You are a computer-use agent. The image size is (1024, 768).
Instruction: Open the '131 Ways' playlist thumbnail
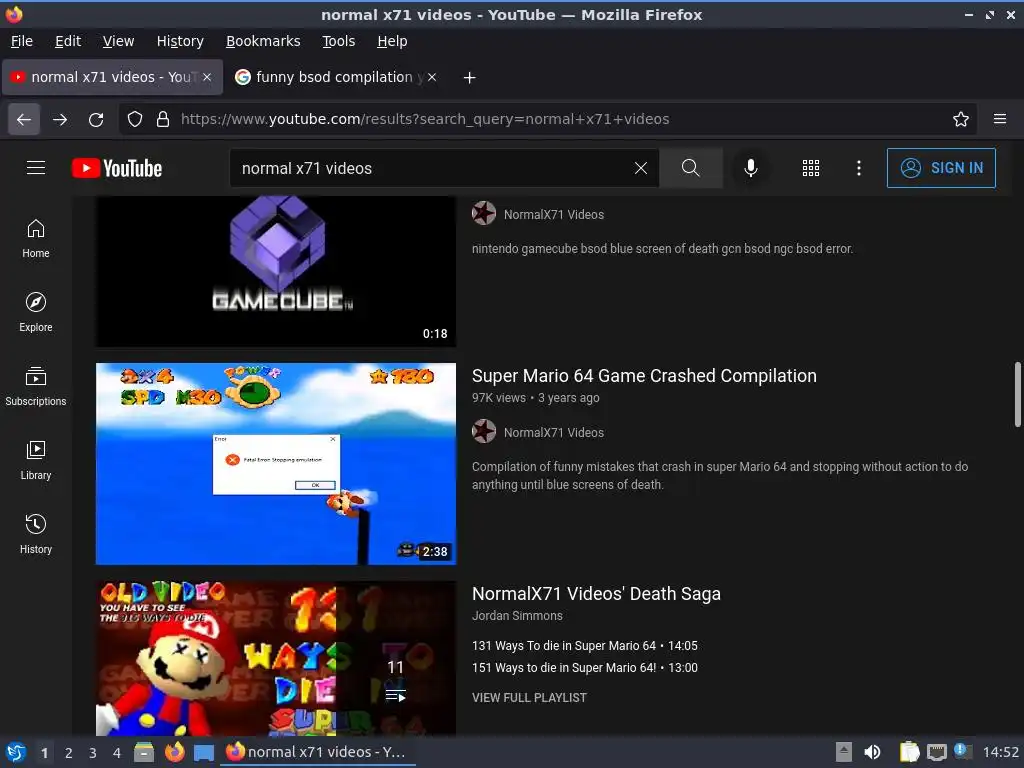click(x=276, y=658)
